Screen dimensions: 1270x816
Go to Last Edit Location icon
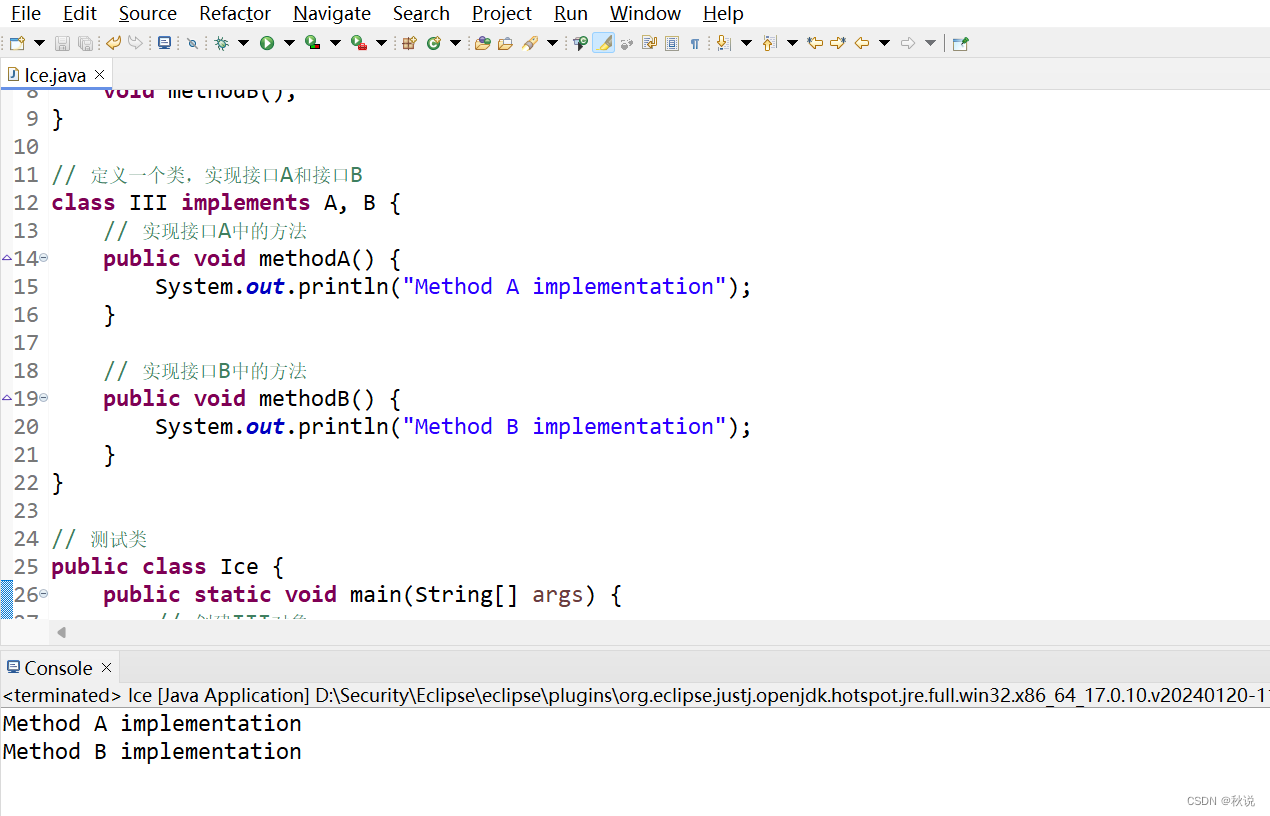(815, 43)
